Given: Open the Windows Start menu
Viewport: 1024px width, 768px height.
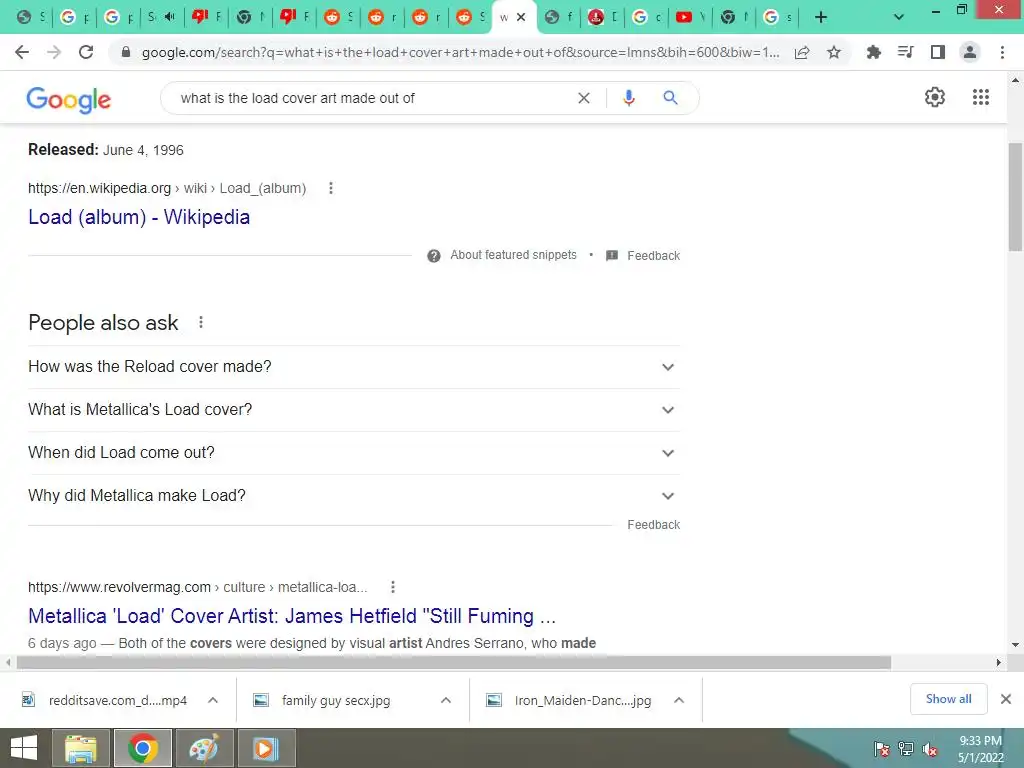Looking at the screenshot, I should pos(24,748).
